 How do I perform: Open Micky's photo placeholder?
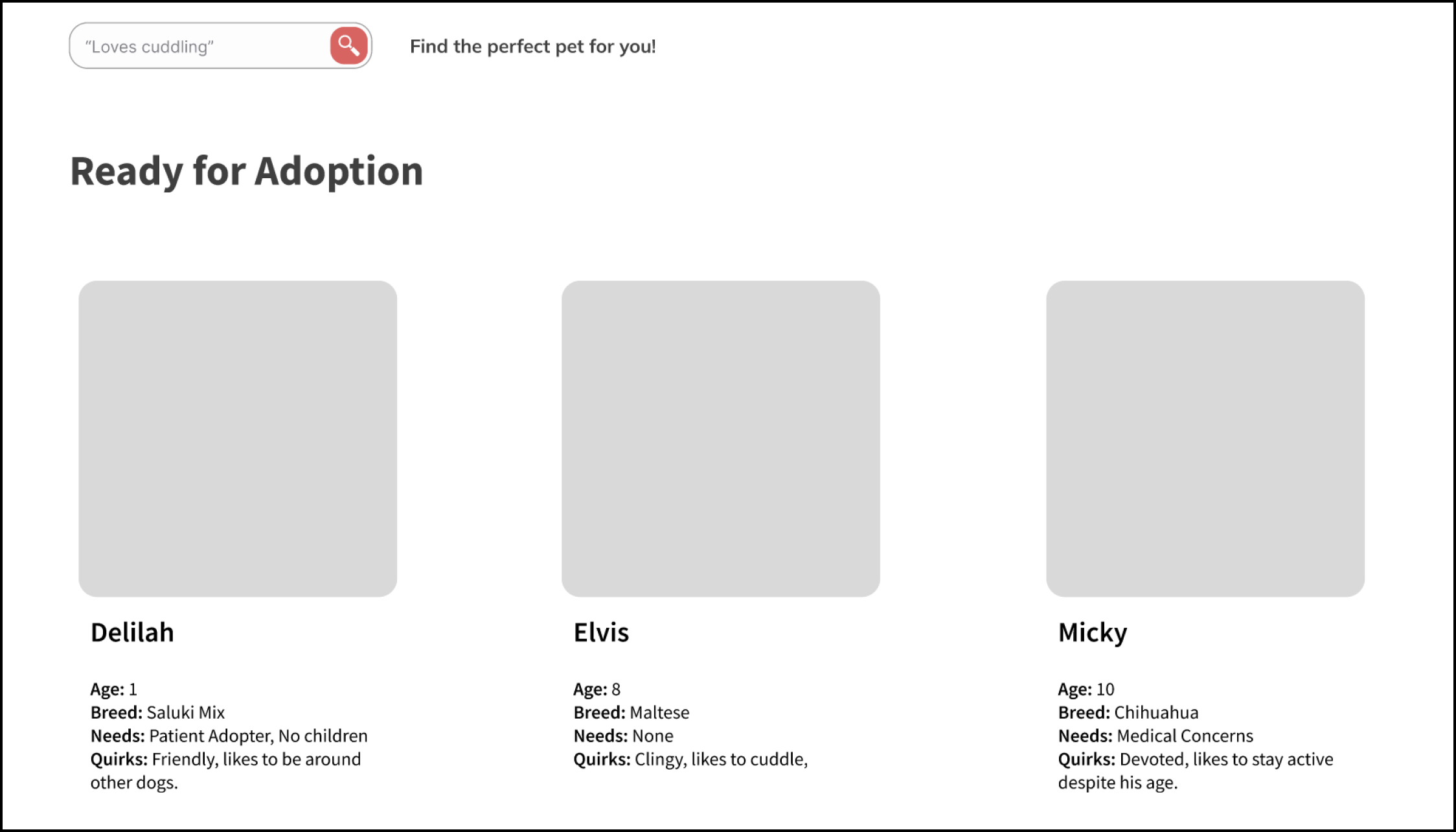pyautogui.click(x=1205, y=439)
